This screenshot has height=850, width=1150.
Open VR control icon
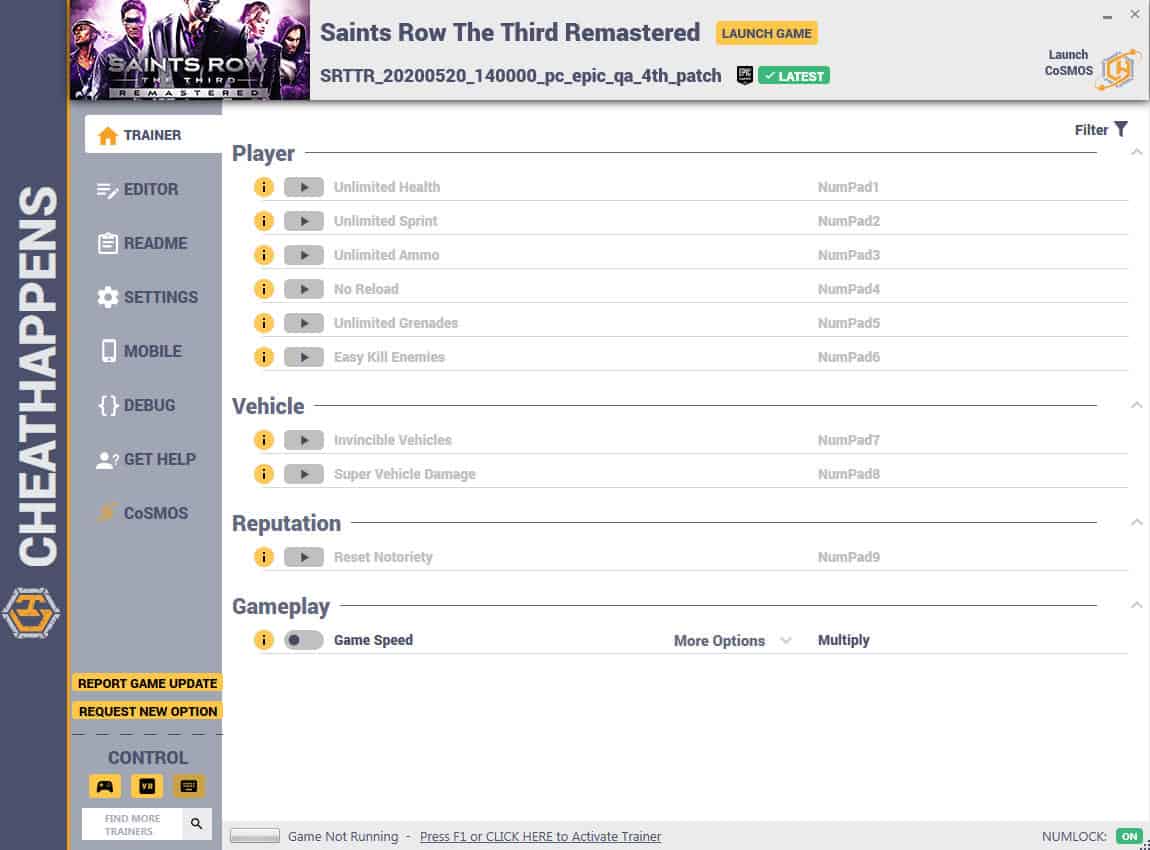click(147, 786)
